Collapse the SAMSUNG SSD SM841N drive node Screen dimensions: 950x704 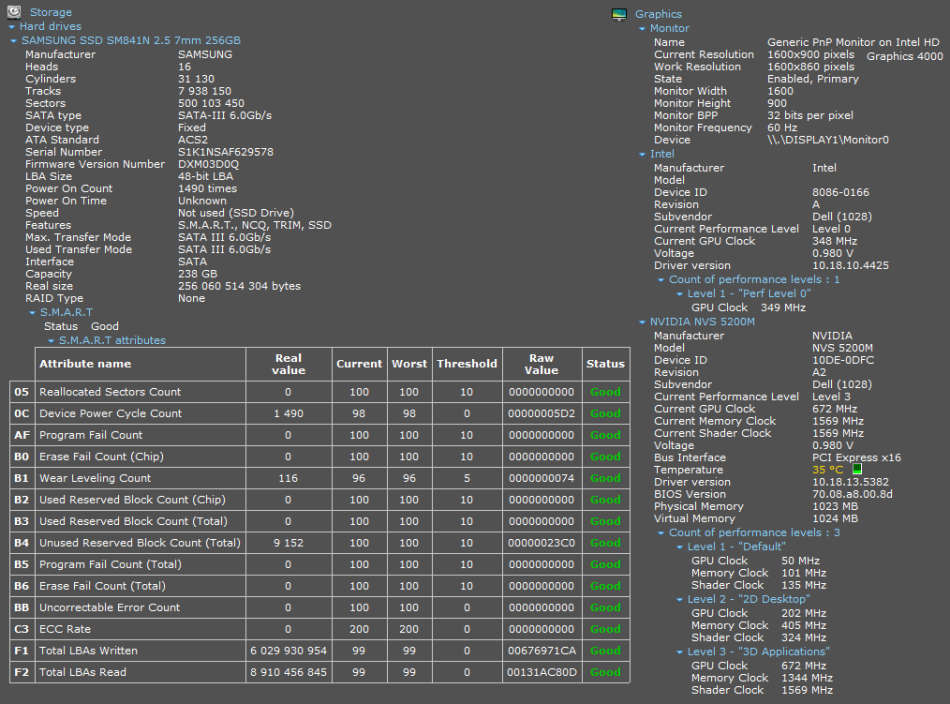point(13,41)
